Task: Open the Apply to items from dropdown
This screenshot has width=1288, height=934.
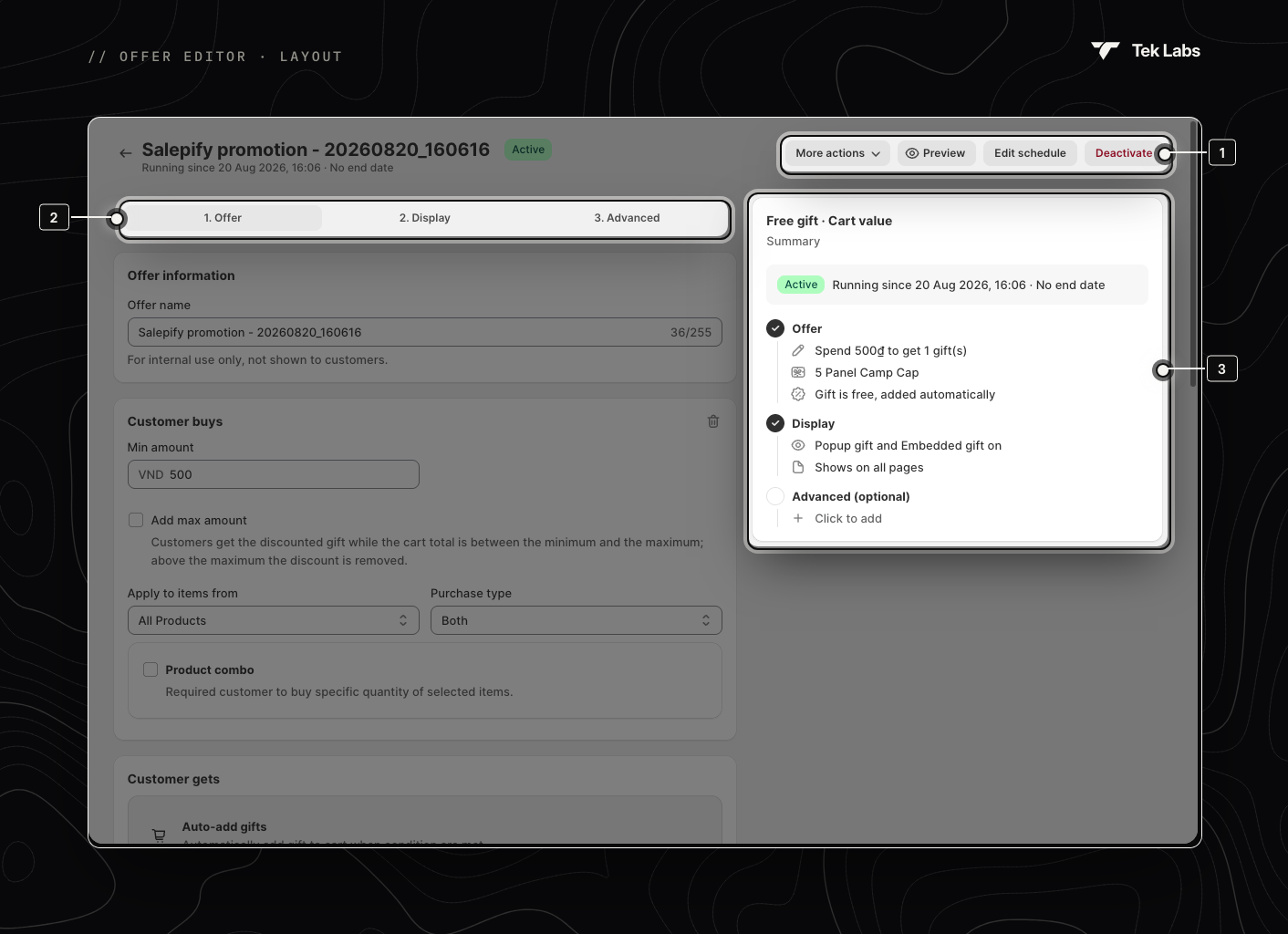Action: 274,620
